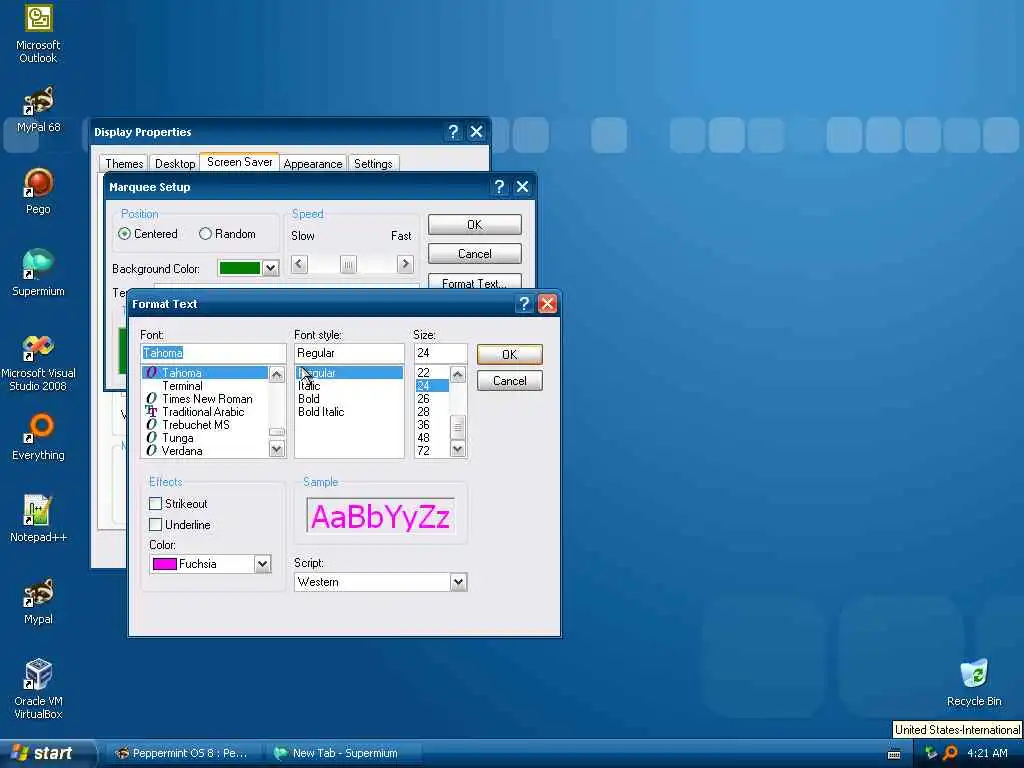This screenshot has width=1024, height=768.
Task: Open the Windows start button
Action: point(44,753)
